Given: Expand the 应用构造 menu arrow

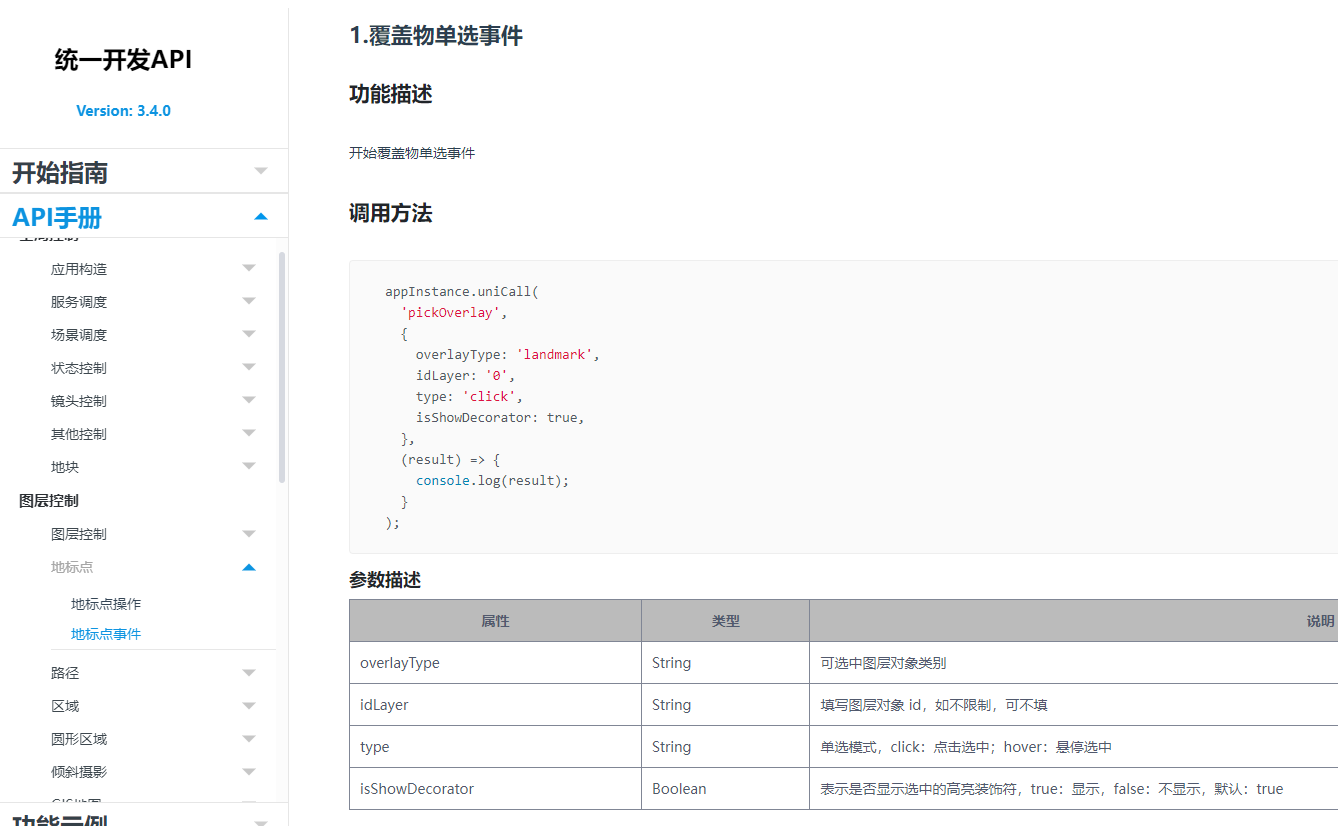Looking at the screenshot, I should click(249, 268).
